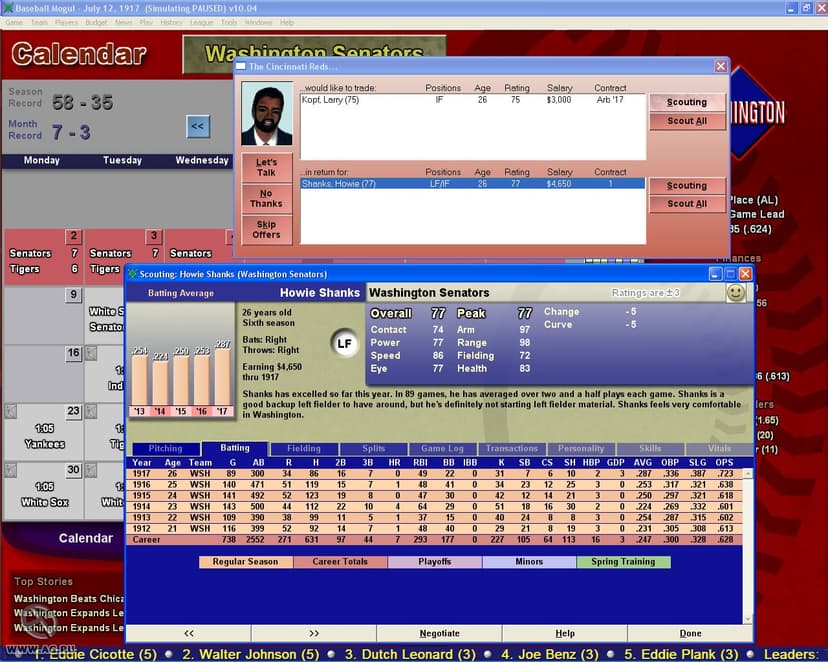
Task: Show Spring Training stats
Action: point(624,562)
